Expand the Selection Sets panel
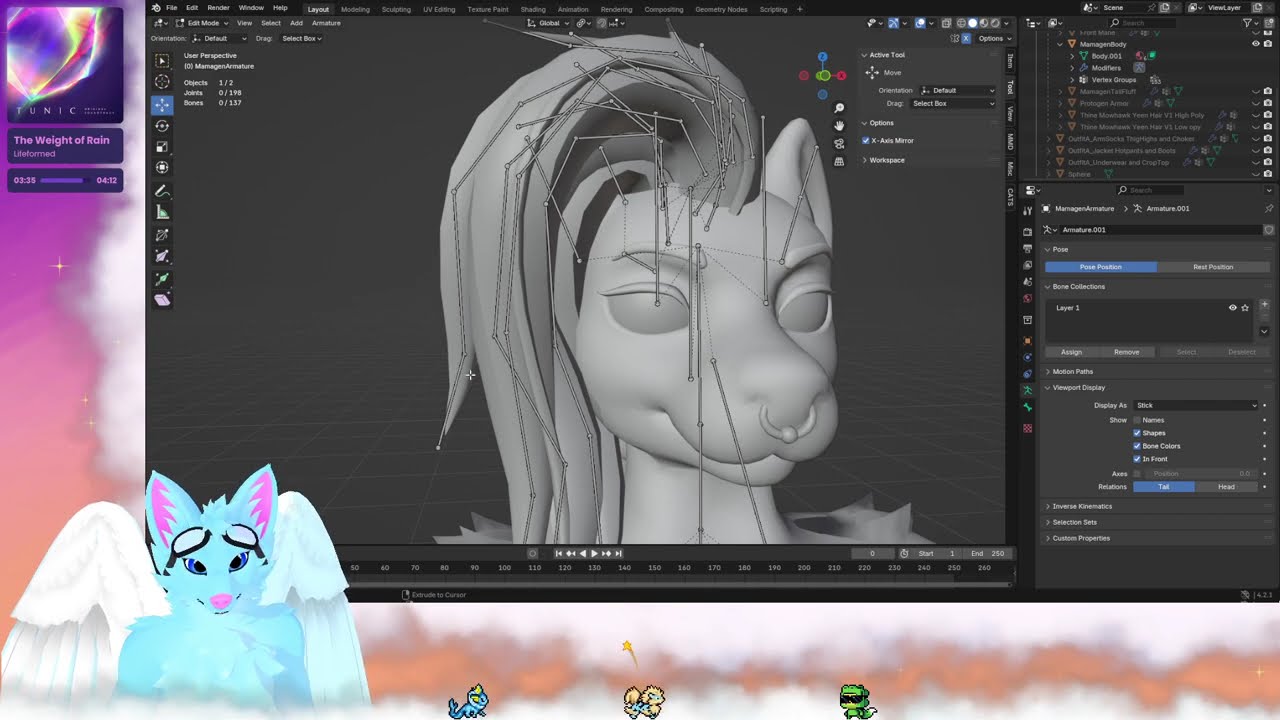Image resolution: width=1280 pixels, height=720 pixels. click(x=1074, y=522)
